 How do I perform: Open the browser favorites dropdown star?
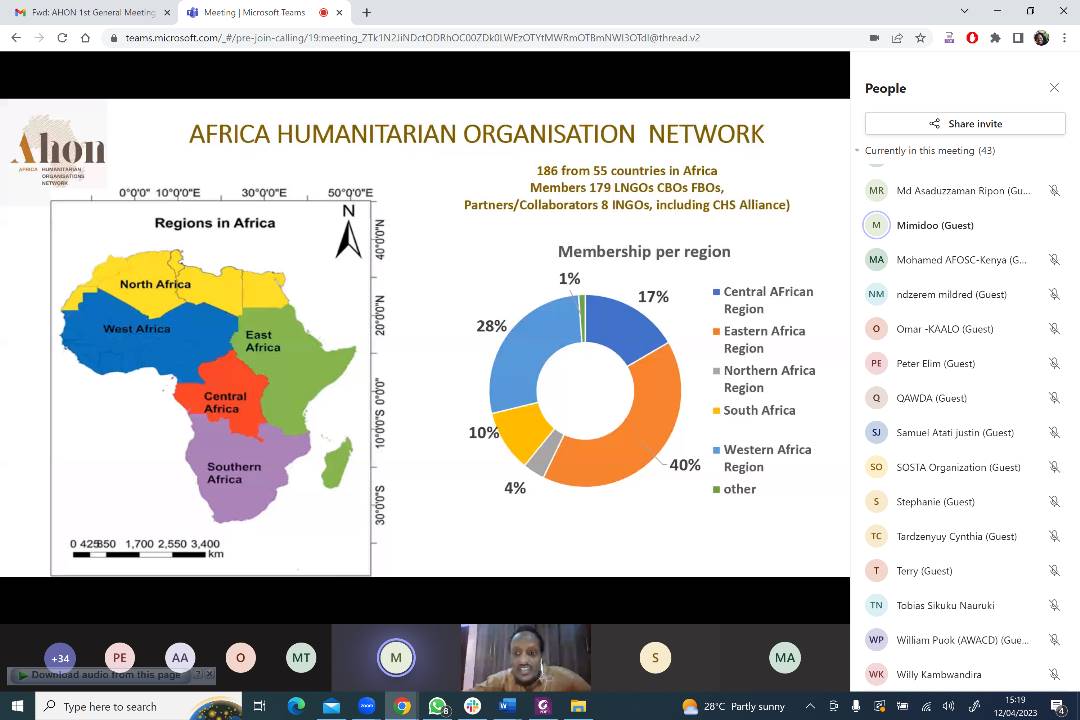tap(920, 37)
